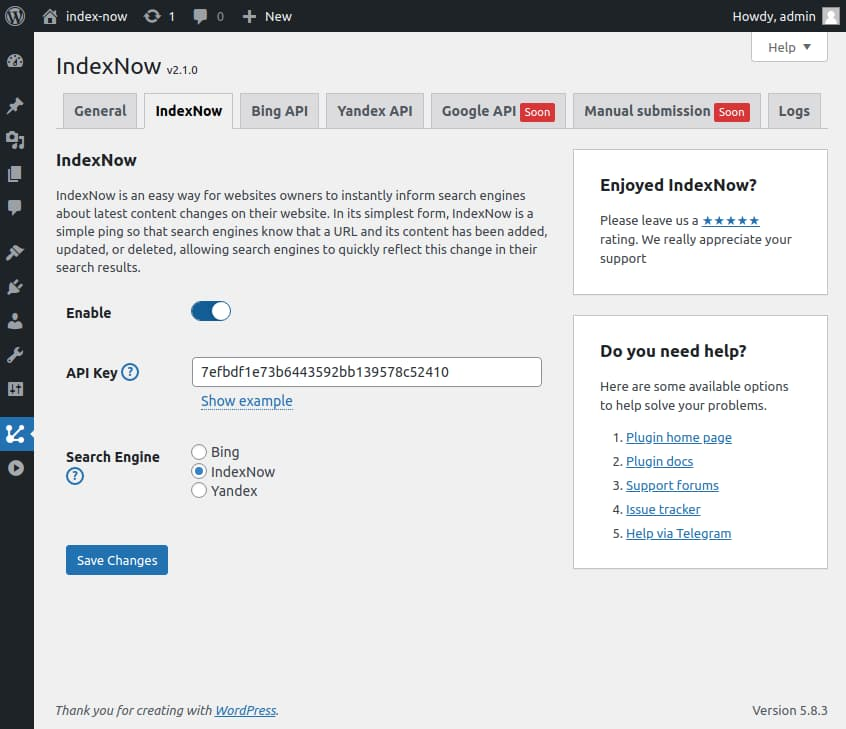846x729 pixels.
Task: Switch to the Yandex API tab
Action: (x=374, y=111)
